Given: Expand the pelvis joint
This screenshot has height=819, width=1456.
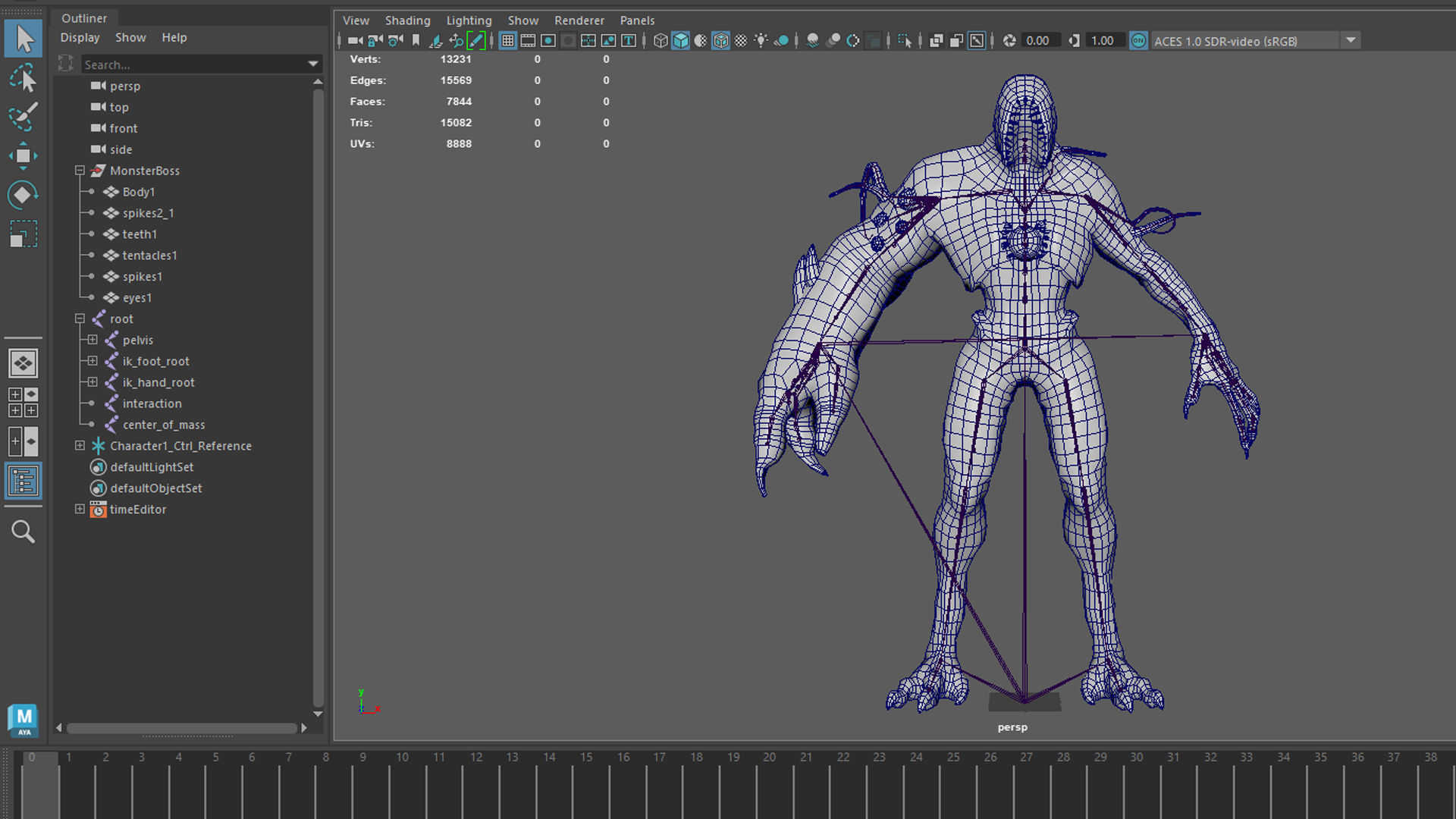Looking at the screenshot, I should click(x=93, y=340).
